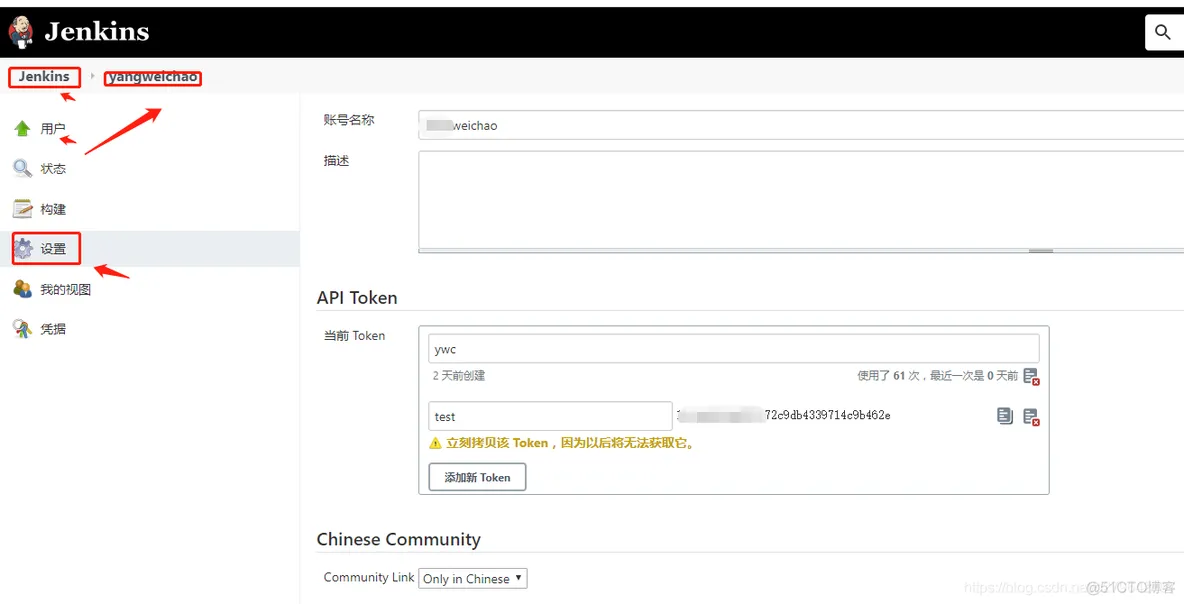Click the ywc token name field

click(x=733, y=349)
